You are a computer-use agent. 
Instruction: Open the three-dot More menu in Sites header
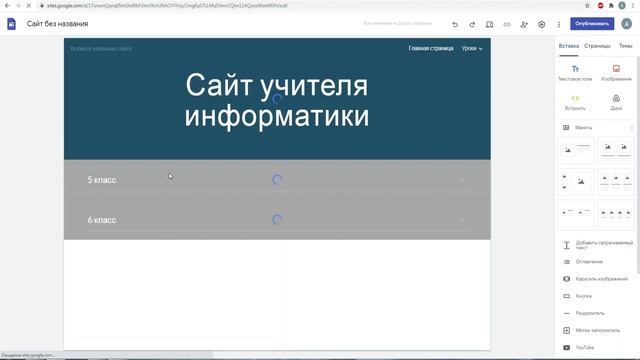tap(559, 24)
